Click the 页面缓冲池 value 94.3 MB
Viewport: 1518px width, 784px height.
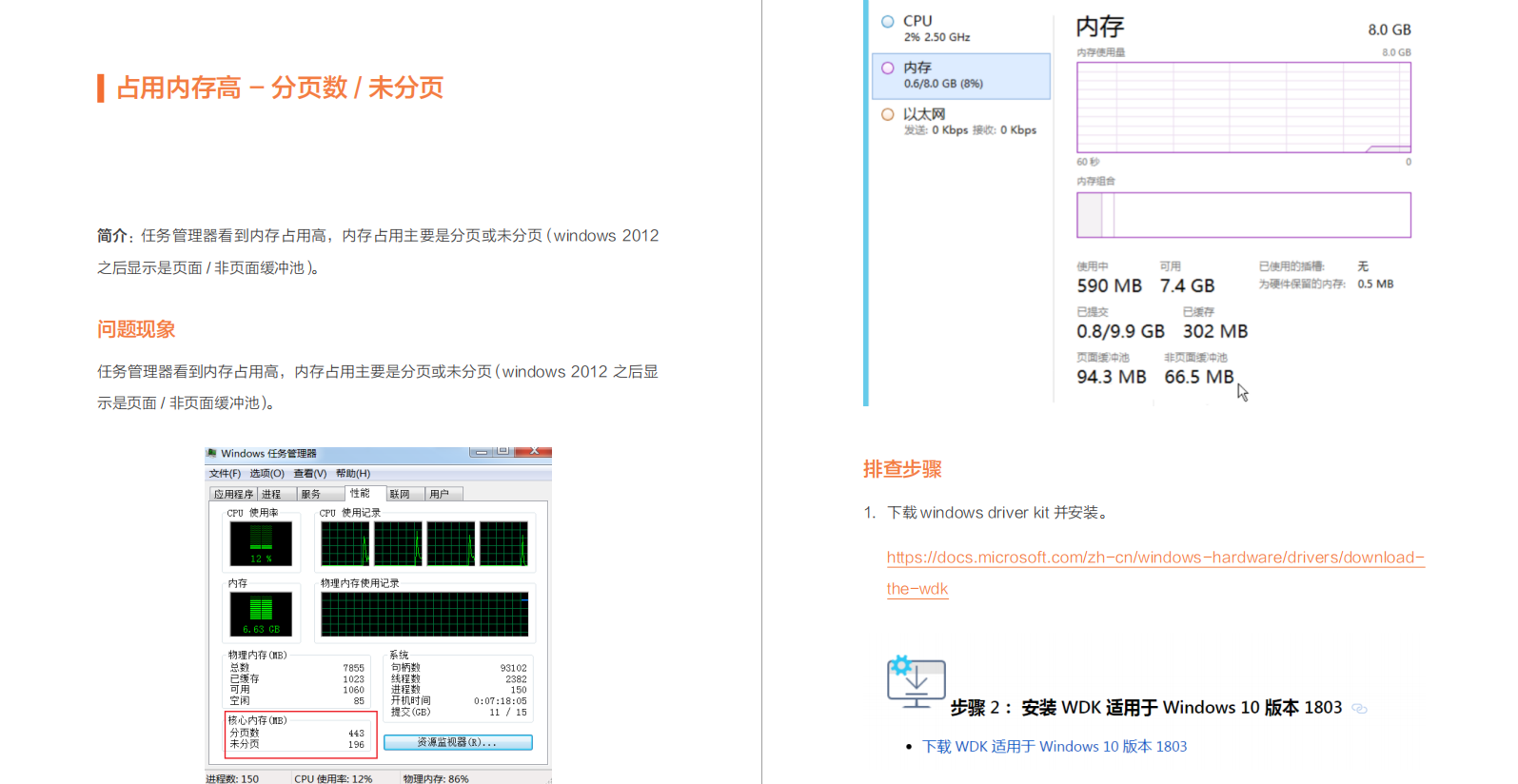pos(1111,377)
